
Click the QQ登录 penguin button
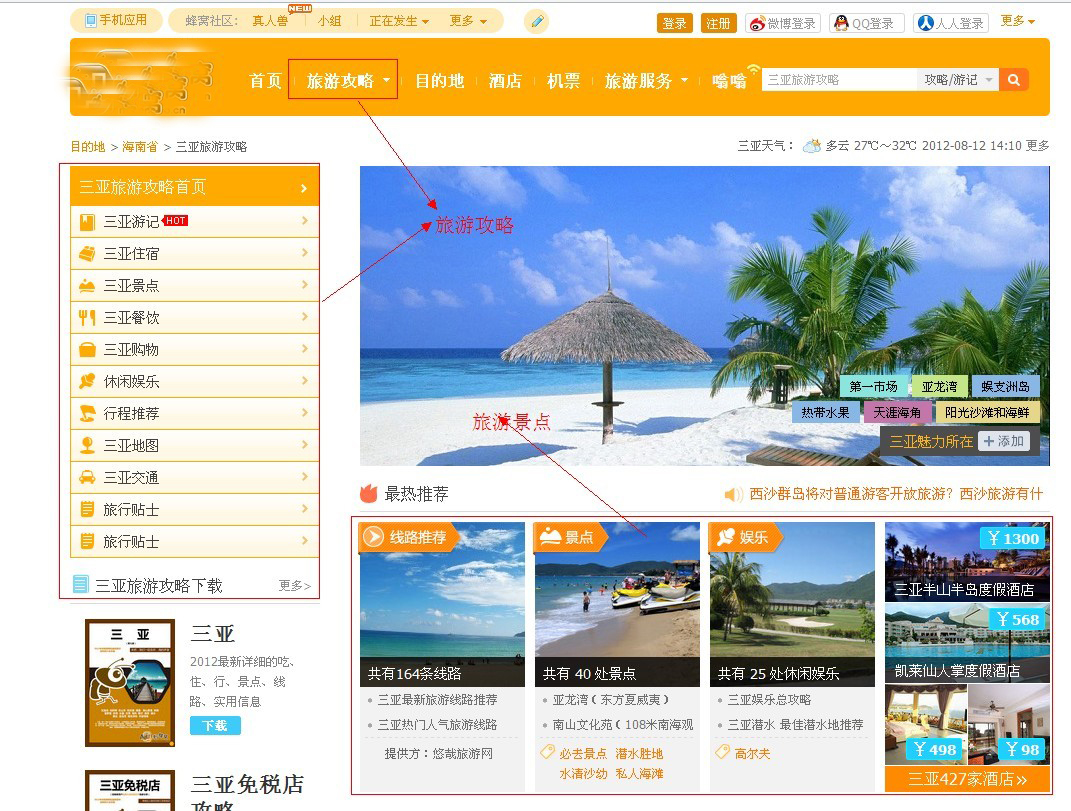point(866,23)
